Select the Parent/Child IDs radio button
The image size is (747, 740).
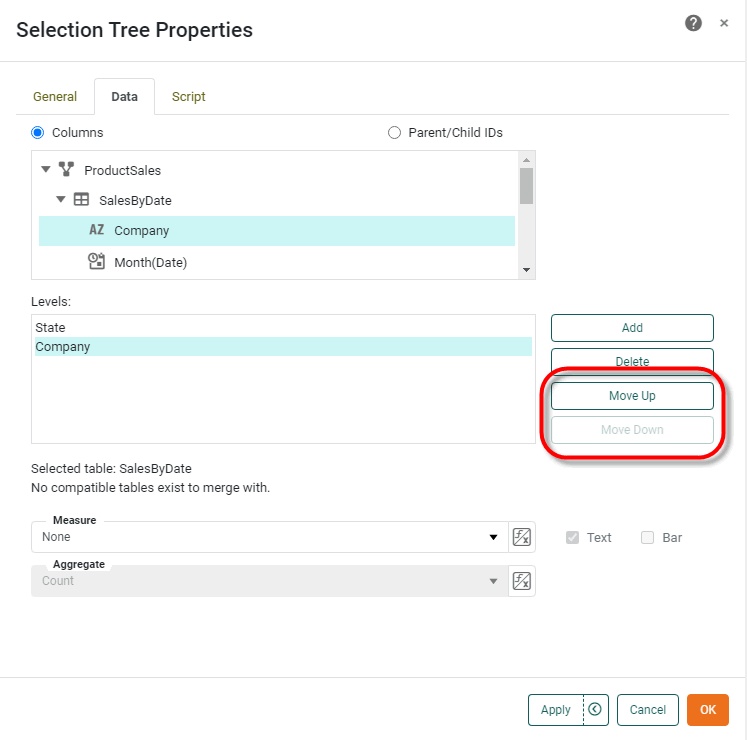(394, 132)
